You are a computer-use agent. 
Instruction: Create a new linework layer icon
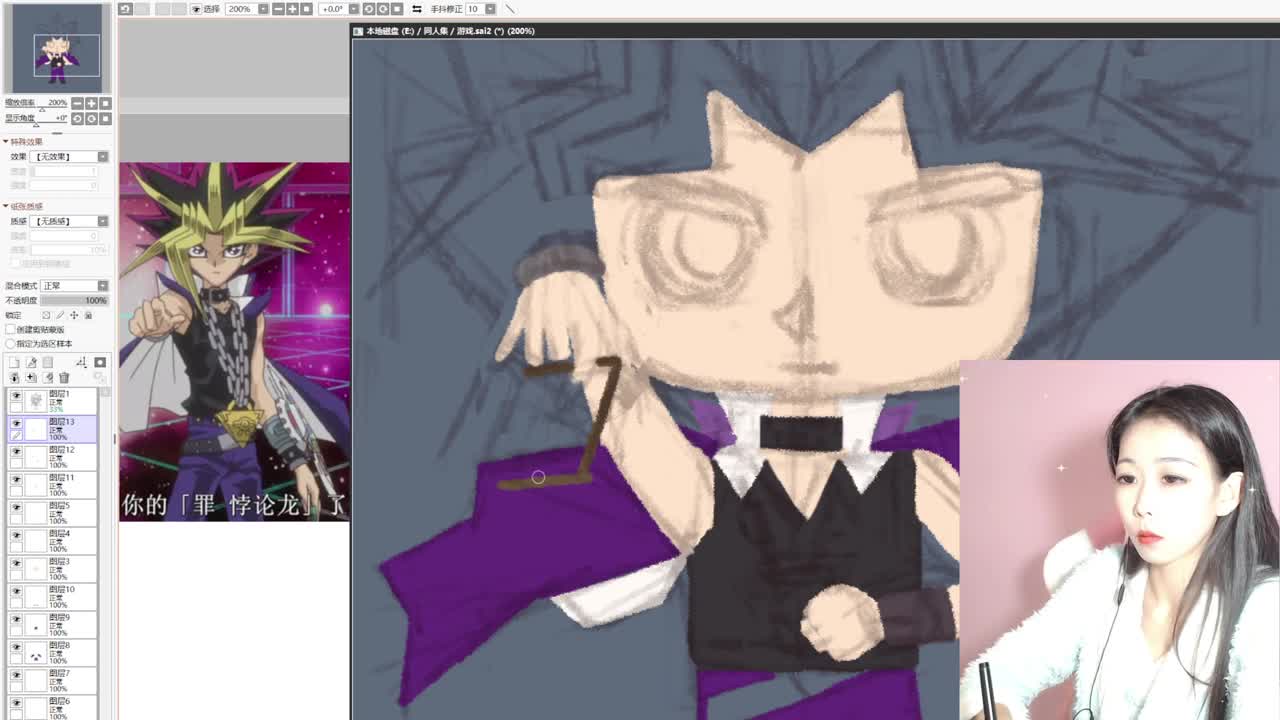[32, 362]
